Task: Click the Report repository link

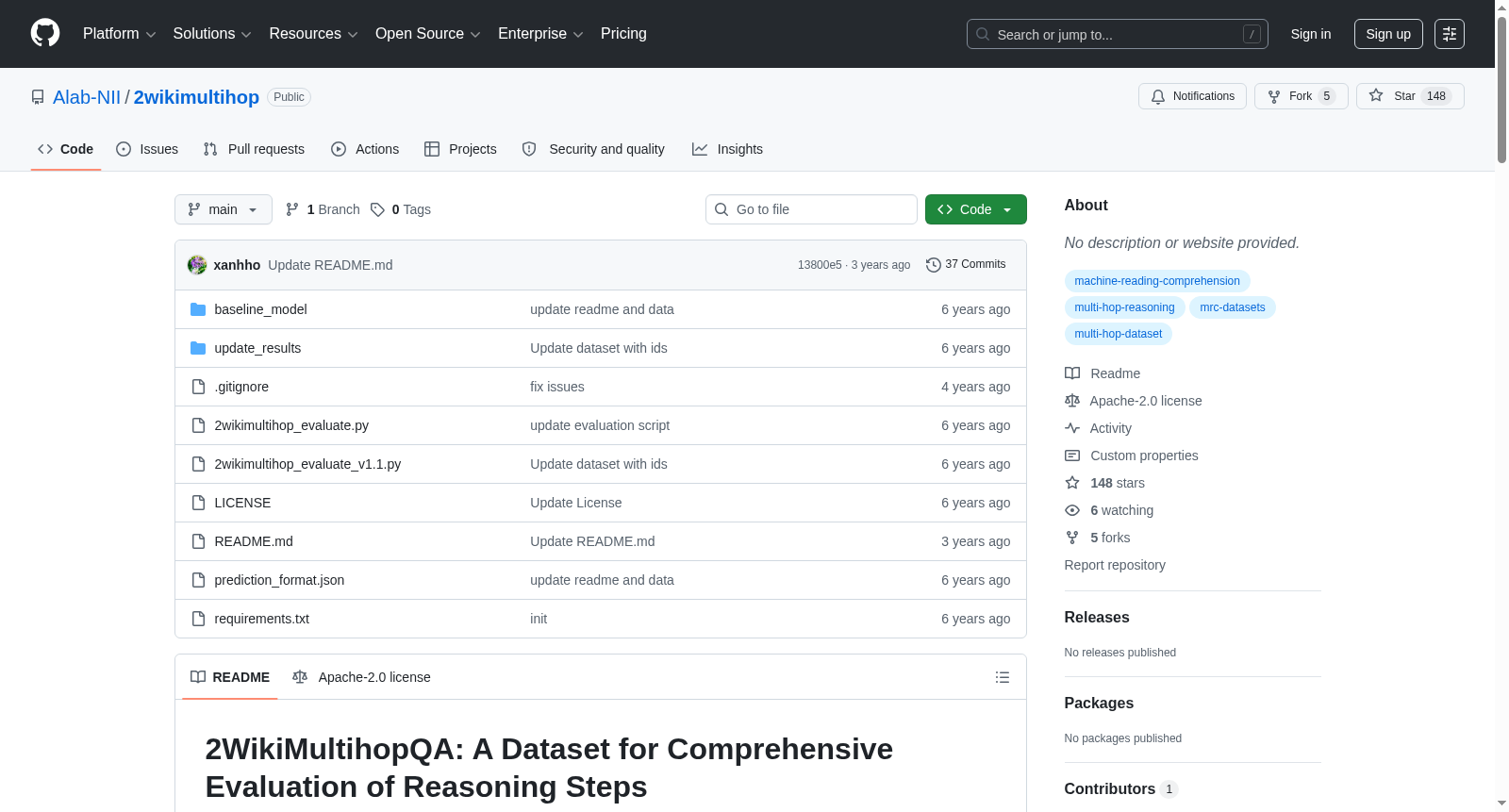Action: pyautogui.click(x=1115, y=565)
